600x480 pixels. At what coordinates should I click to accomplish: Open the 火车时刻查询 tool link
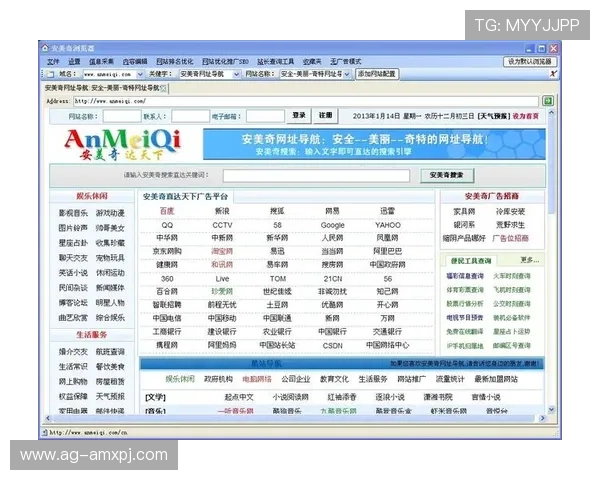point(512,276)
